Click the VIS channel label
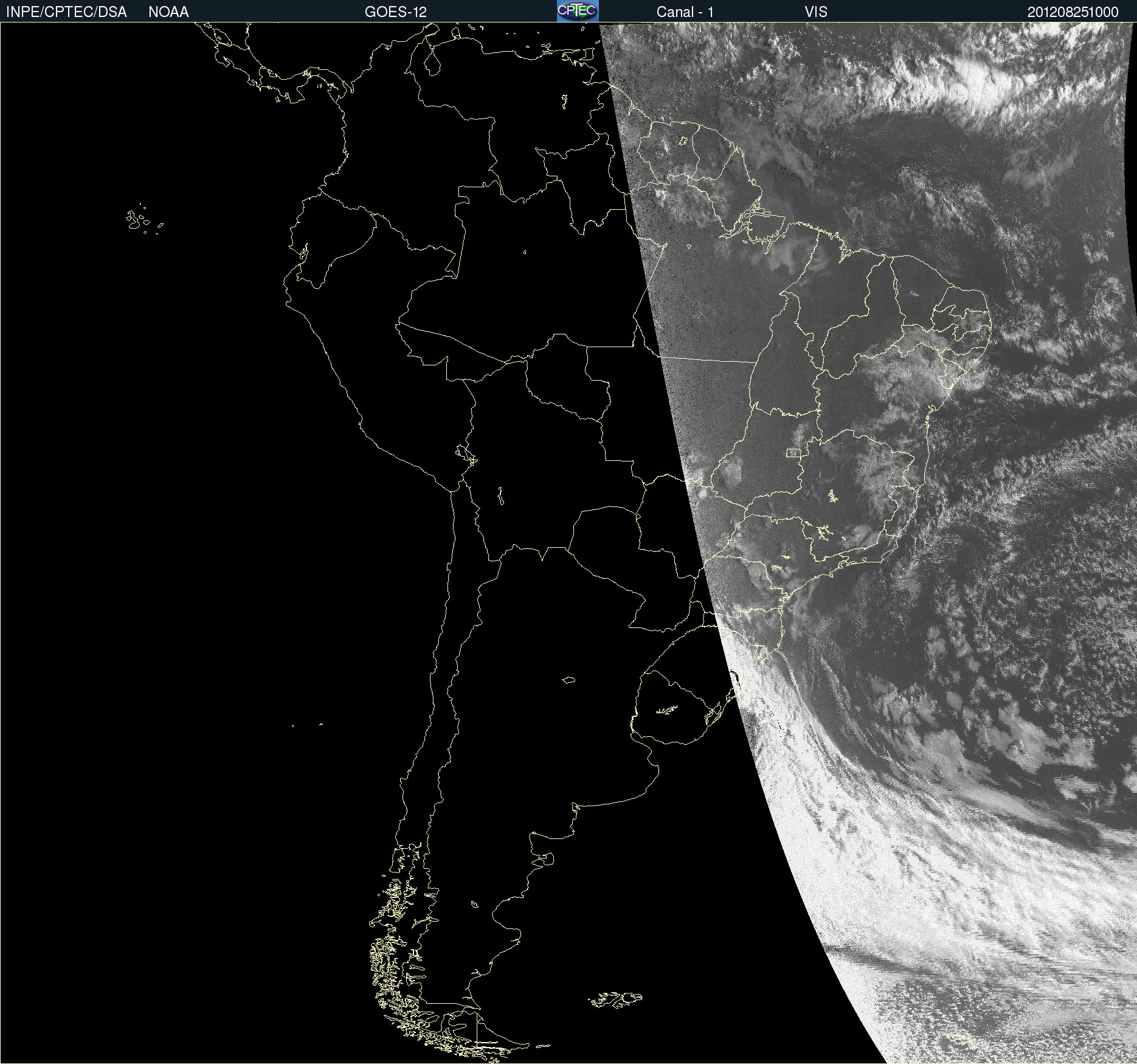The width and height of the screenshot is (1137, 1064). coord(816,12)
